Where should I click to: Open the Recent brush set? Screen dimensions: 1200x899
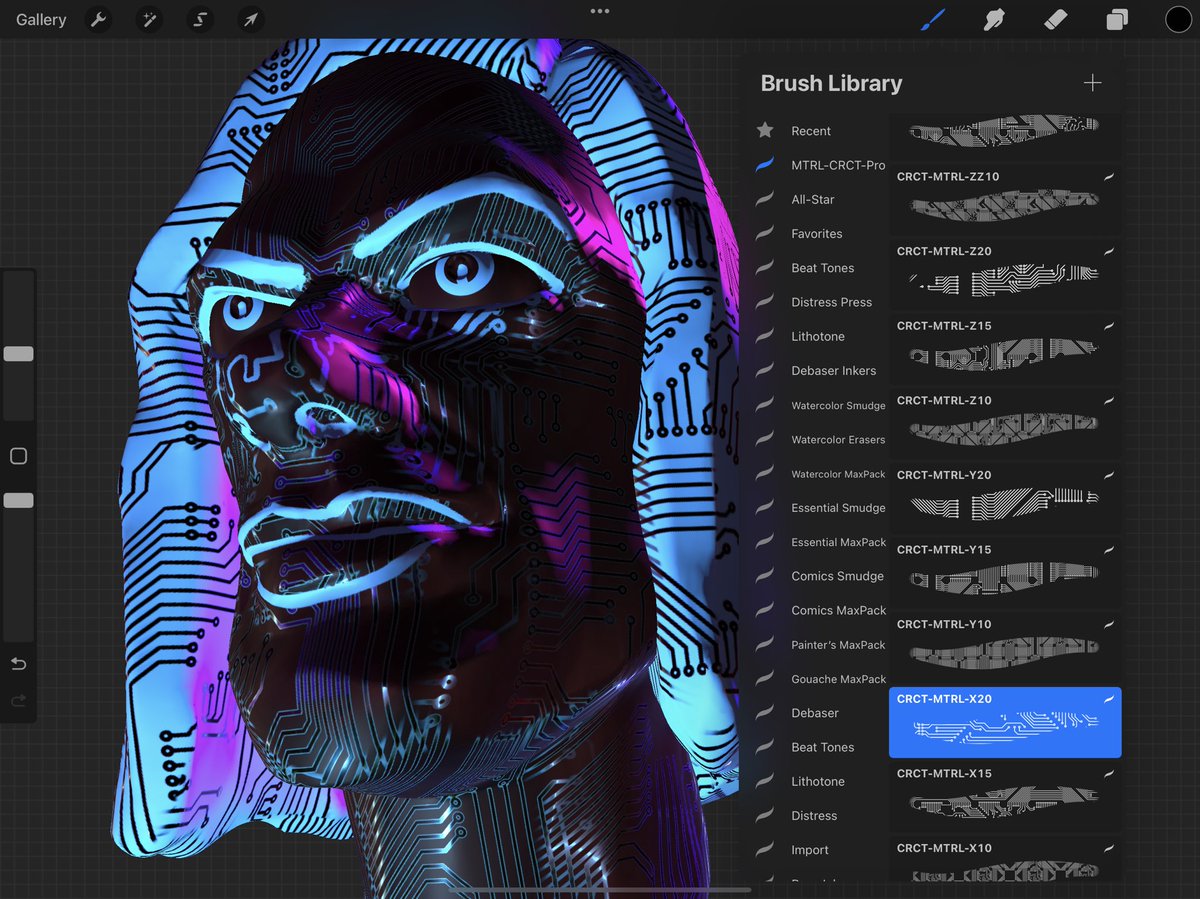(x=811, y=131)
